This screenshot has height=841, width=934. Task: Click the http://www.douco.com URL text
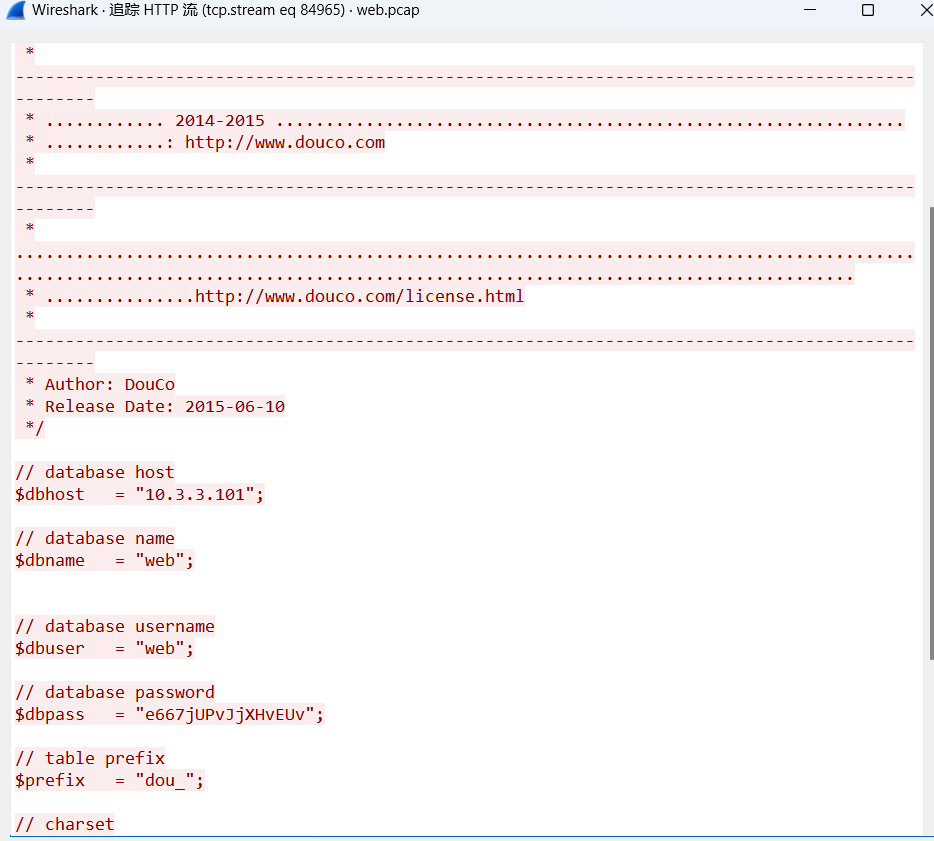[x=285, y=143]
